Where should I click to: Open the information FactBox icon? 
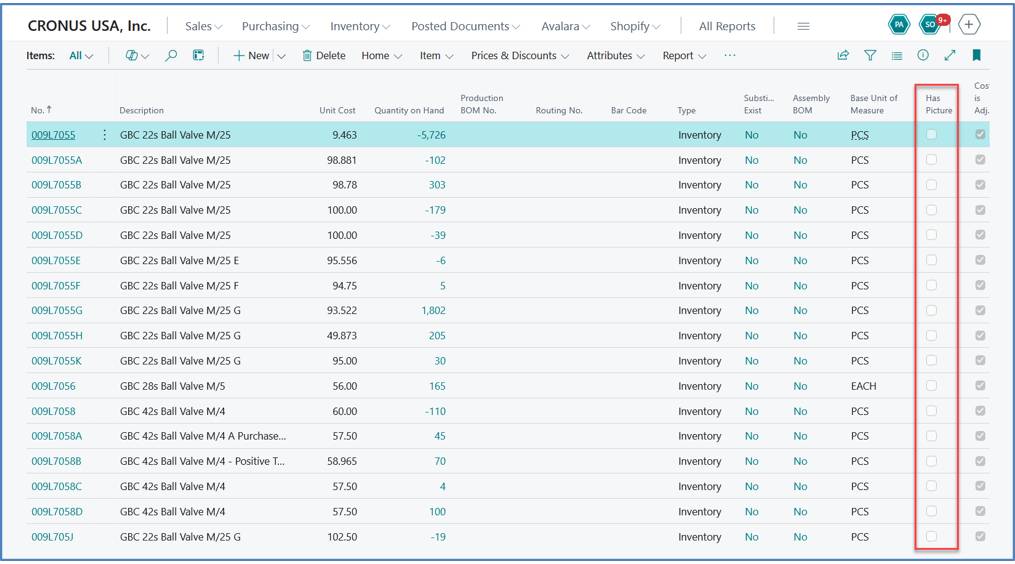(x=923, y=56)
